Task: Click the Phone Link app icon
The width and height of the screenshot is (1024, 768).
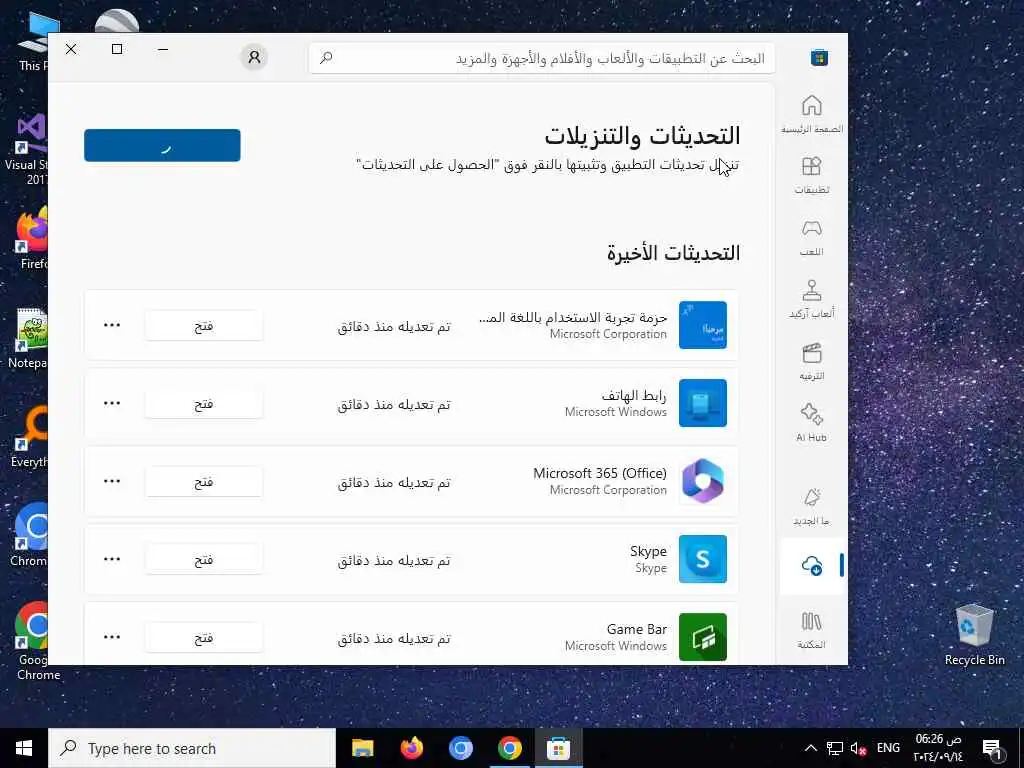Action: coord(703,403)
